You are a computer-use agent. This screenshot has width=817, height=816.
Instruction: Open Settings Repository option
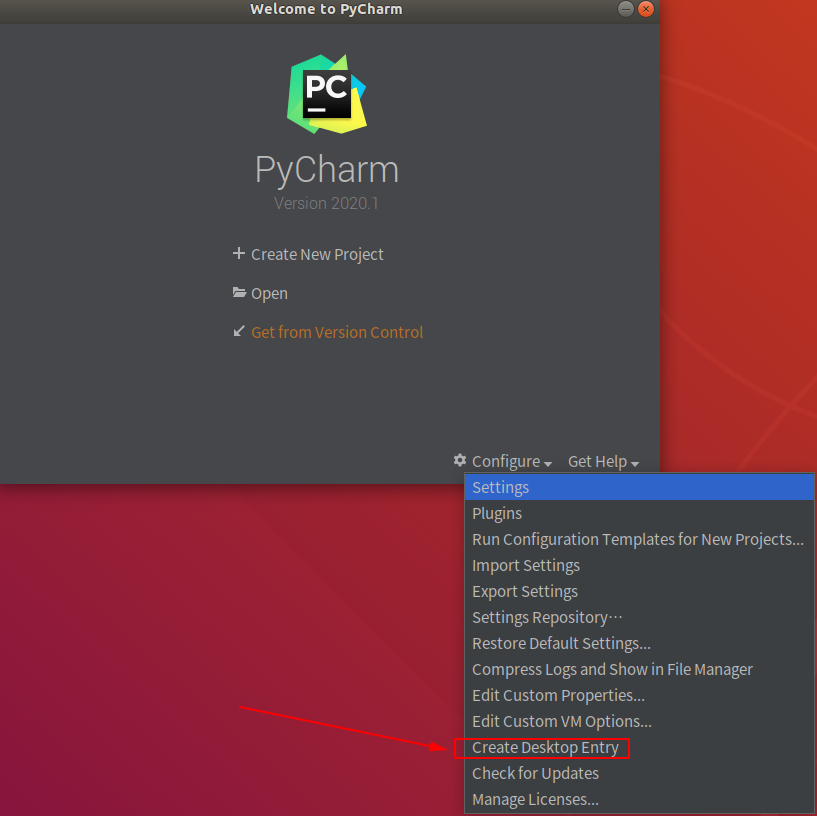(547, 617)
